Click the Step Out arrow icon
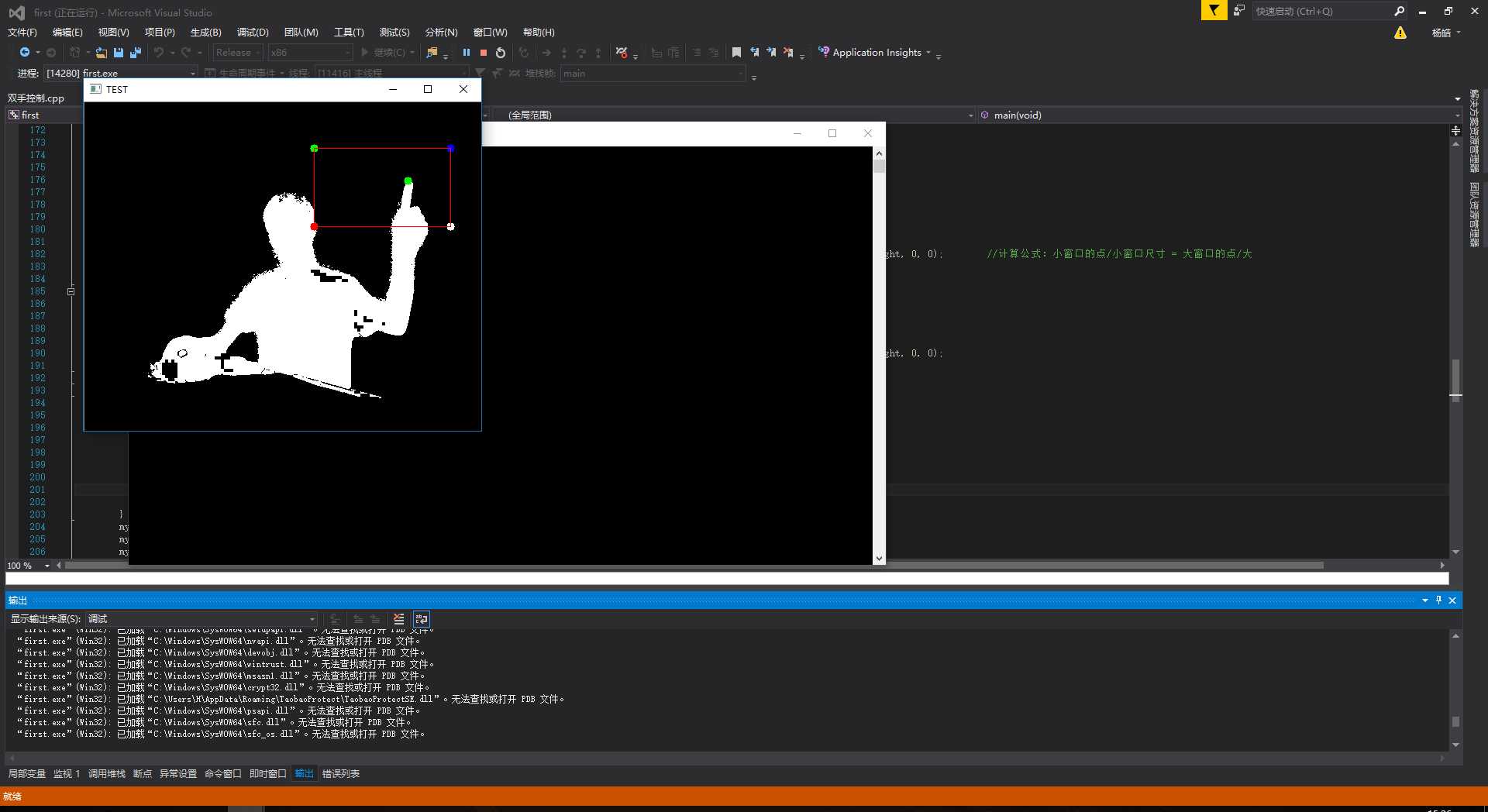 [598, 53]
